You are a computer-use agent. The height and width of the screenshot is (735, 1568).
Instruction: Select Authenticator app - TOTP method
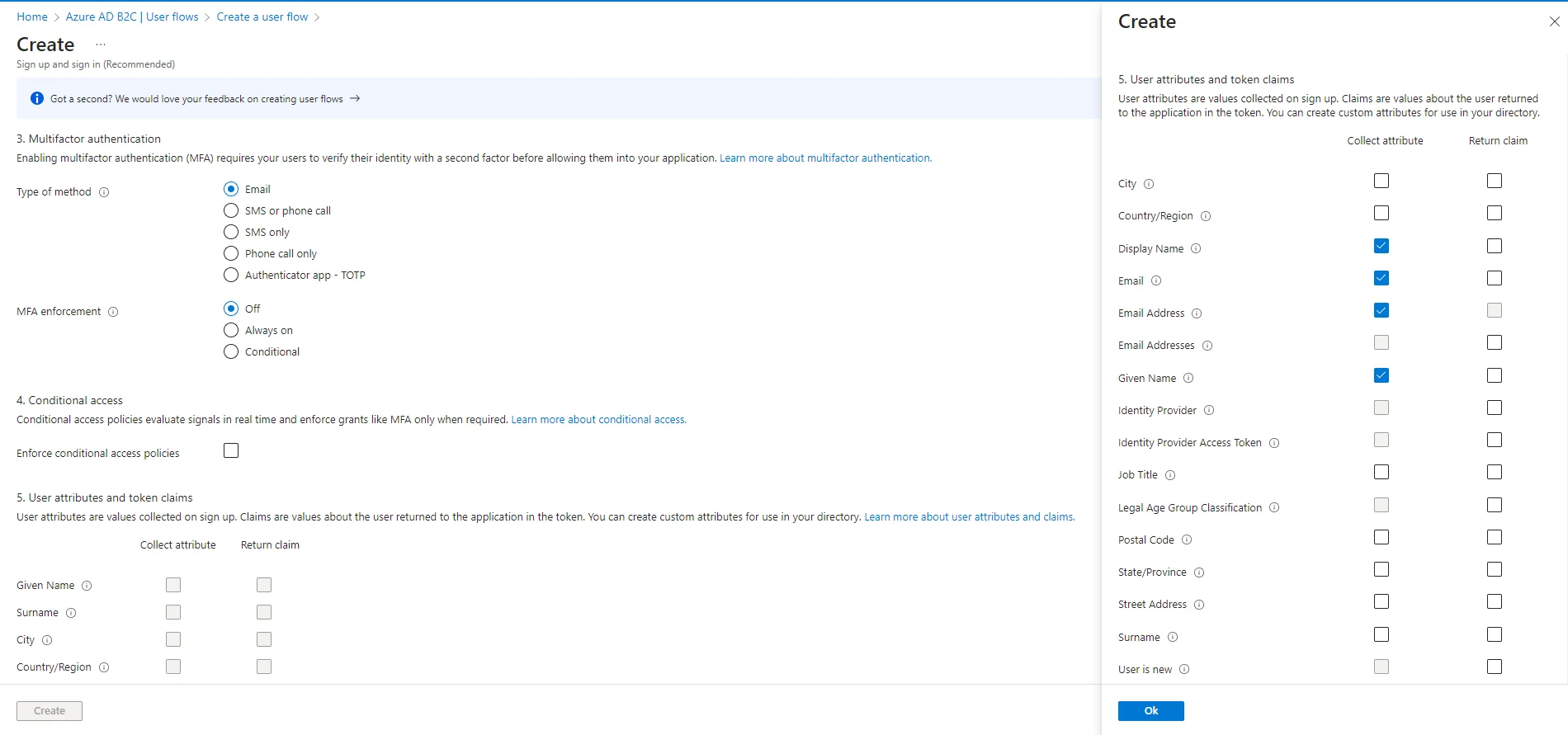231,275
